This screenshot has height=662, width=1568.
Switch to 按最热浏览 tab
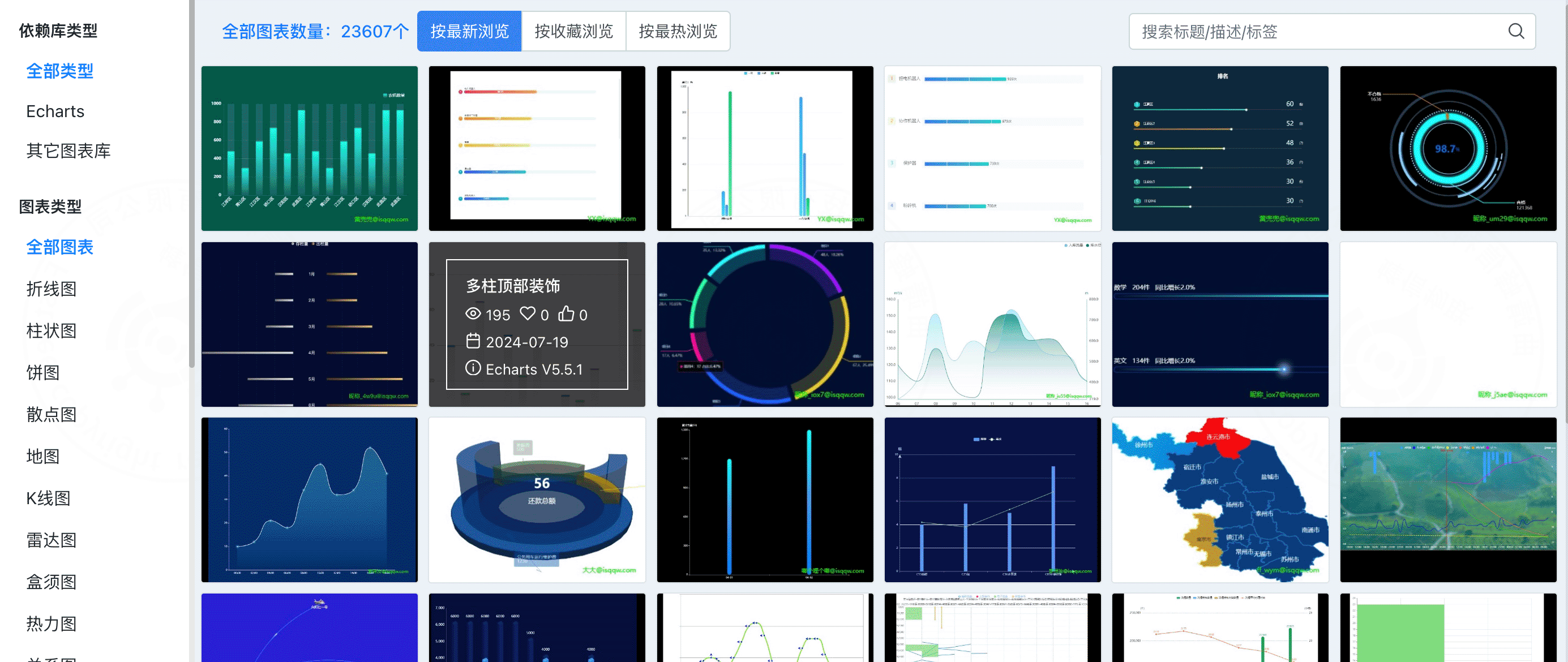click(x=678, y=31)
